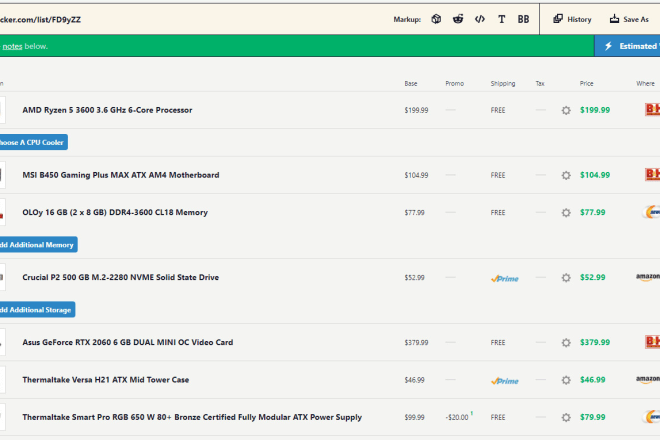
Task: Click the promo footnote 1 superscript
Action: point(472,413)
